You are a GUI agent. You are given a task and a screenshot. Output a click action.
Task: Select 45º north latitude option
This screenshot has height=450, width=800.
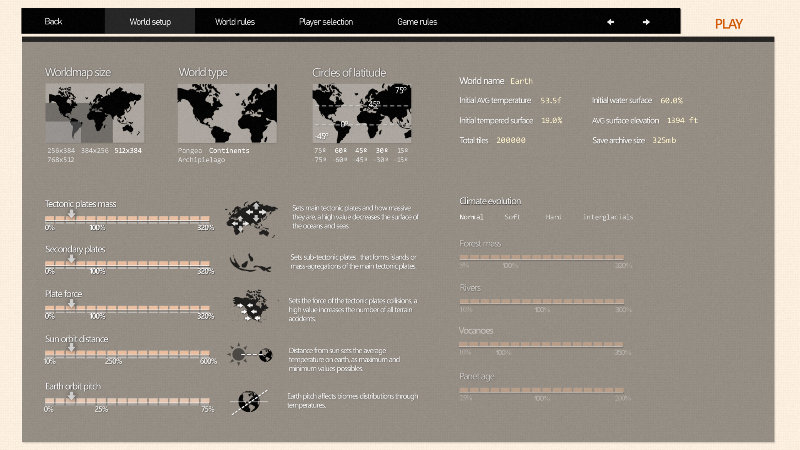[x=361, y=151]
